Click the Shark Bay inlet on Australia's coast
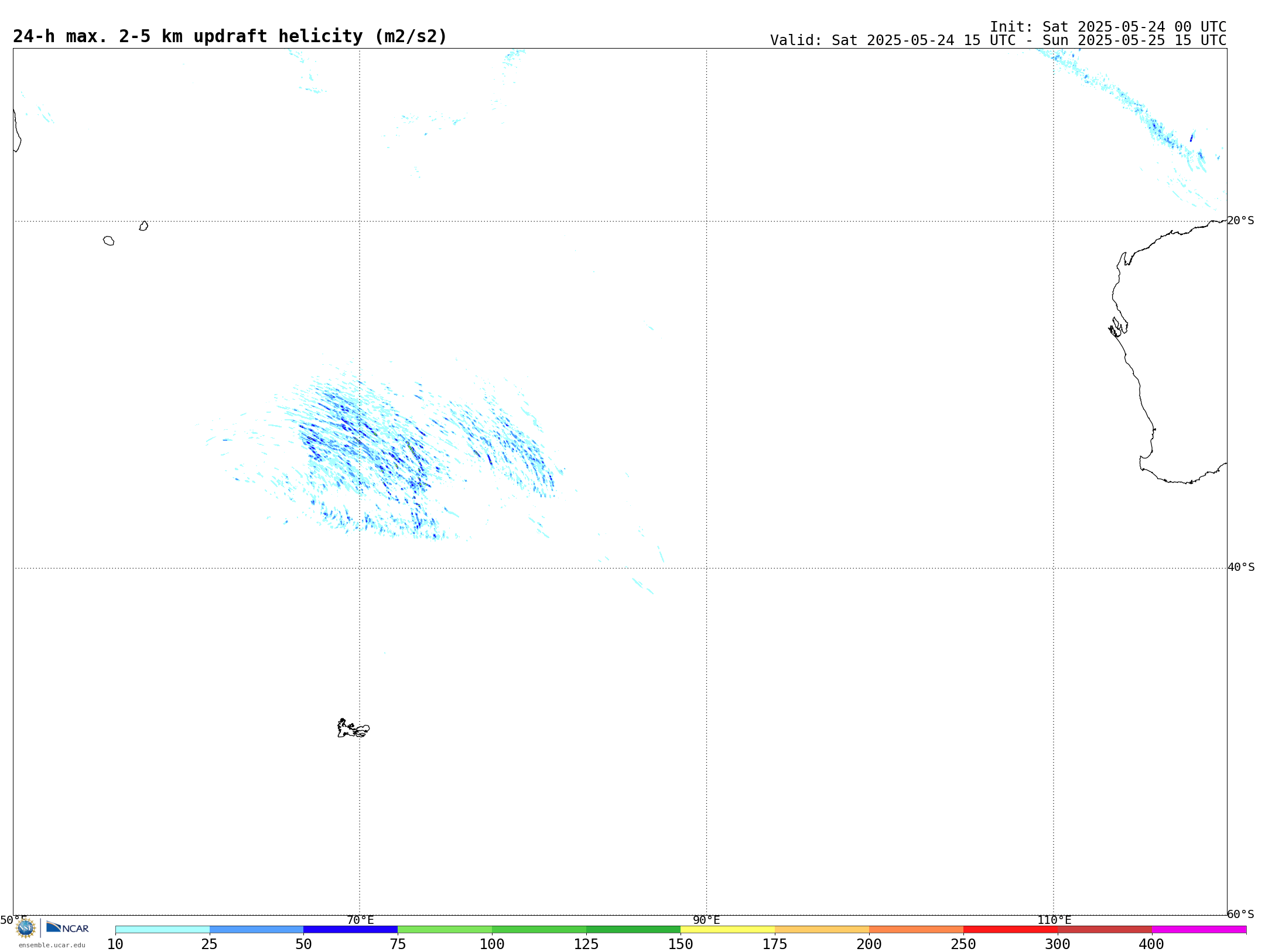1265x952 pixels. (x=1118, y=327)
